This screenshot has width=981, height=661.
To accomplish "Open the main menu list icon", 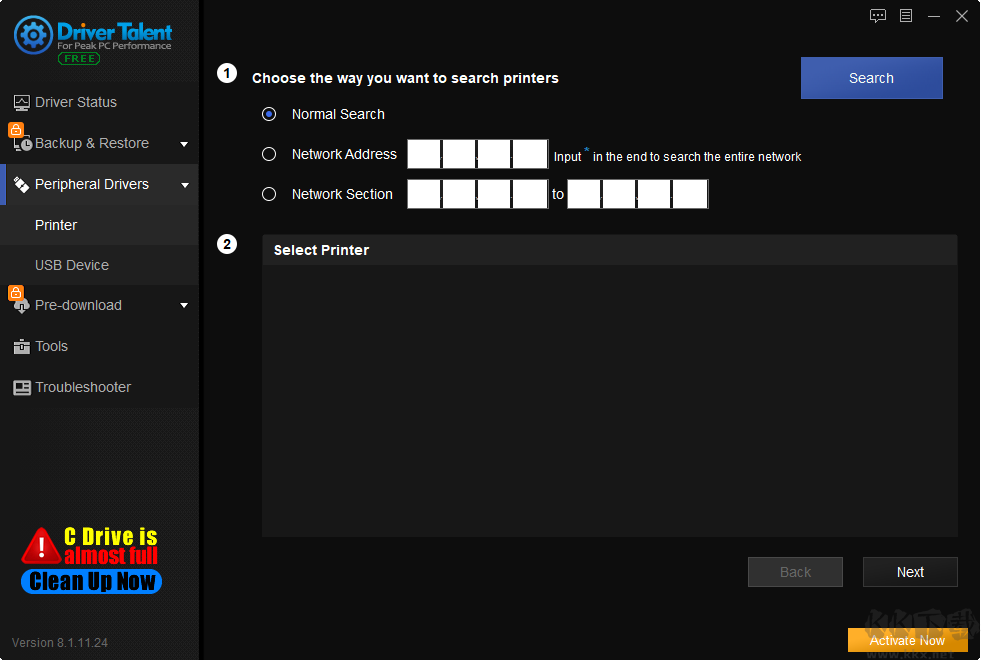I will (906, 16).
